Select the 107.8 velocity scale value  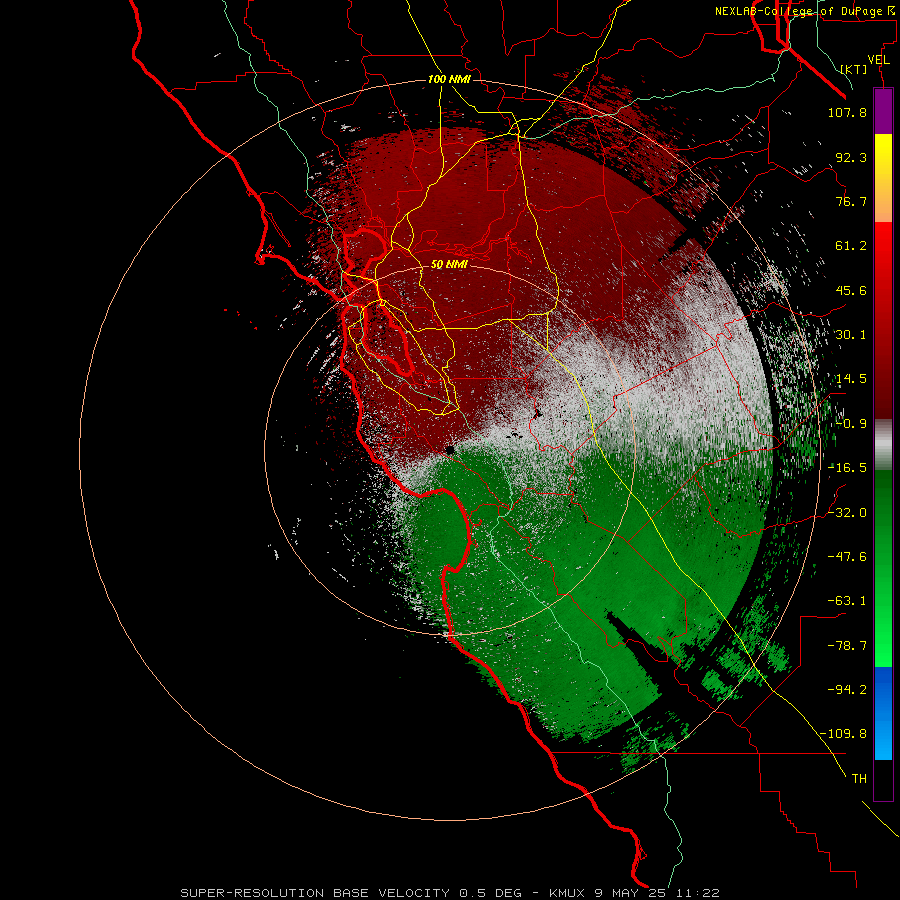[847, 112]
